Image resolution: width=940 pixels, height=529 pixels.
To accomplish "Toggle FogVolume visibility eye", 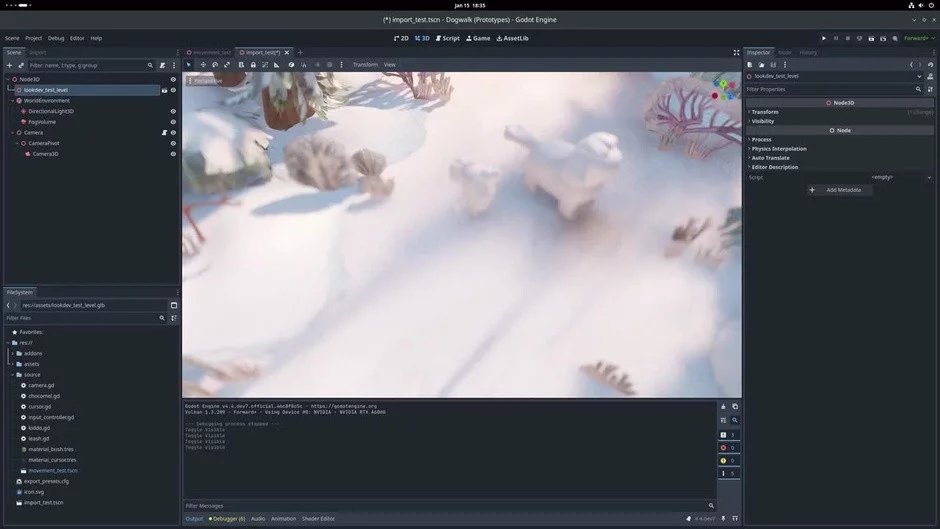I will (173, 122).
